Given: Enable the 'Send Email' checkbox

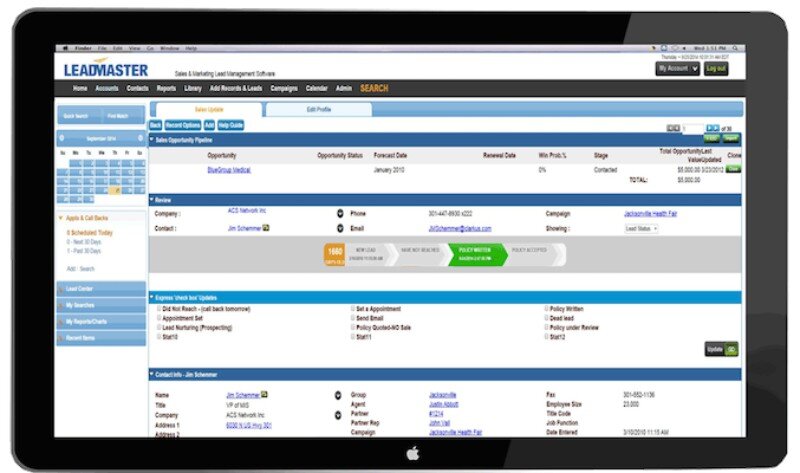Looking at the screenshot, I should pyautogui.click(x=353, y=319).
